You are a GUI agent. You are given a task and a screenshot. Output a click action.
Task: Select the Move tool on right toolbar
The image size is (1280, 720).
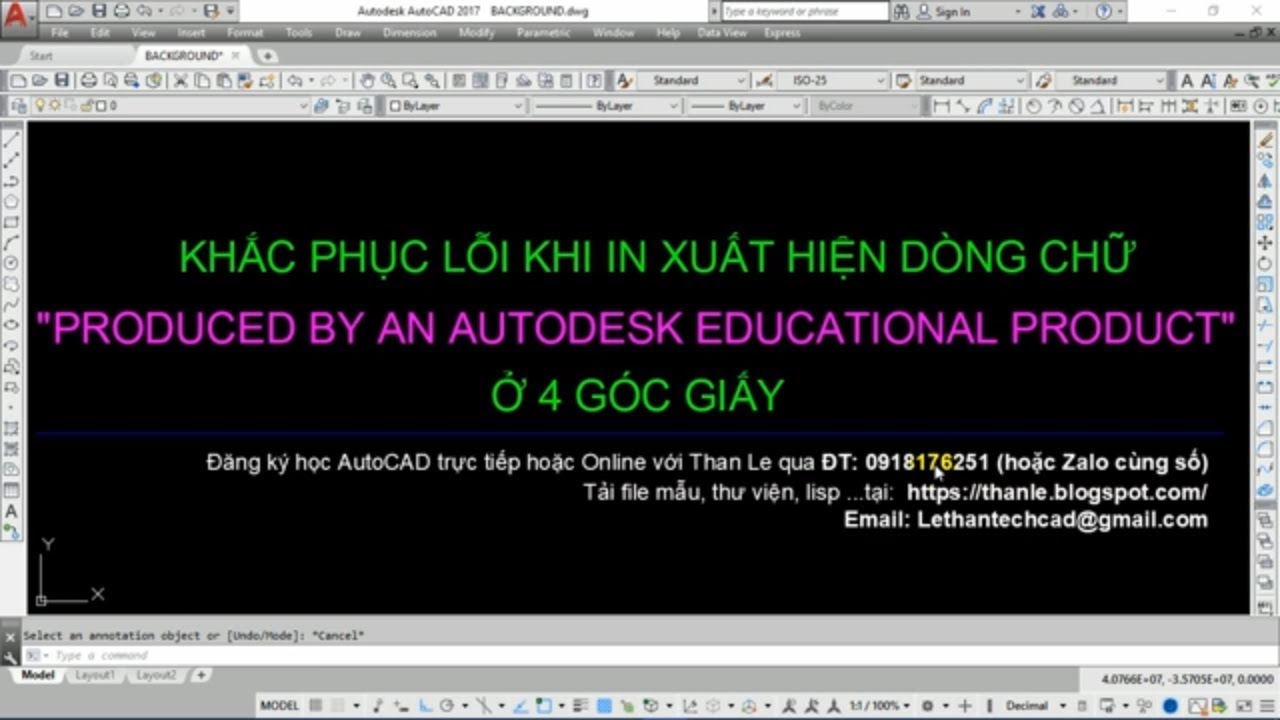click(1265, 243)
